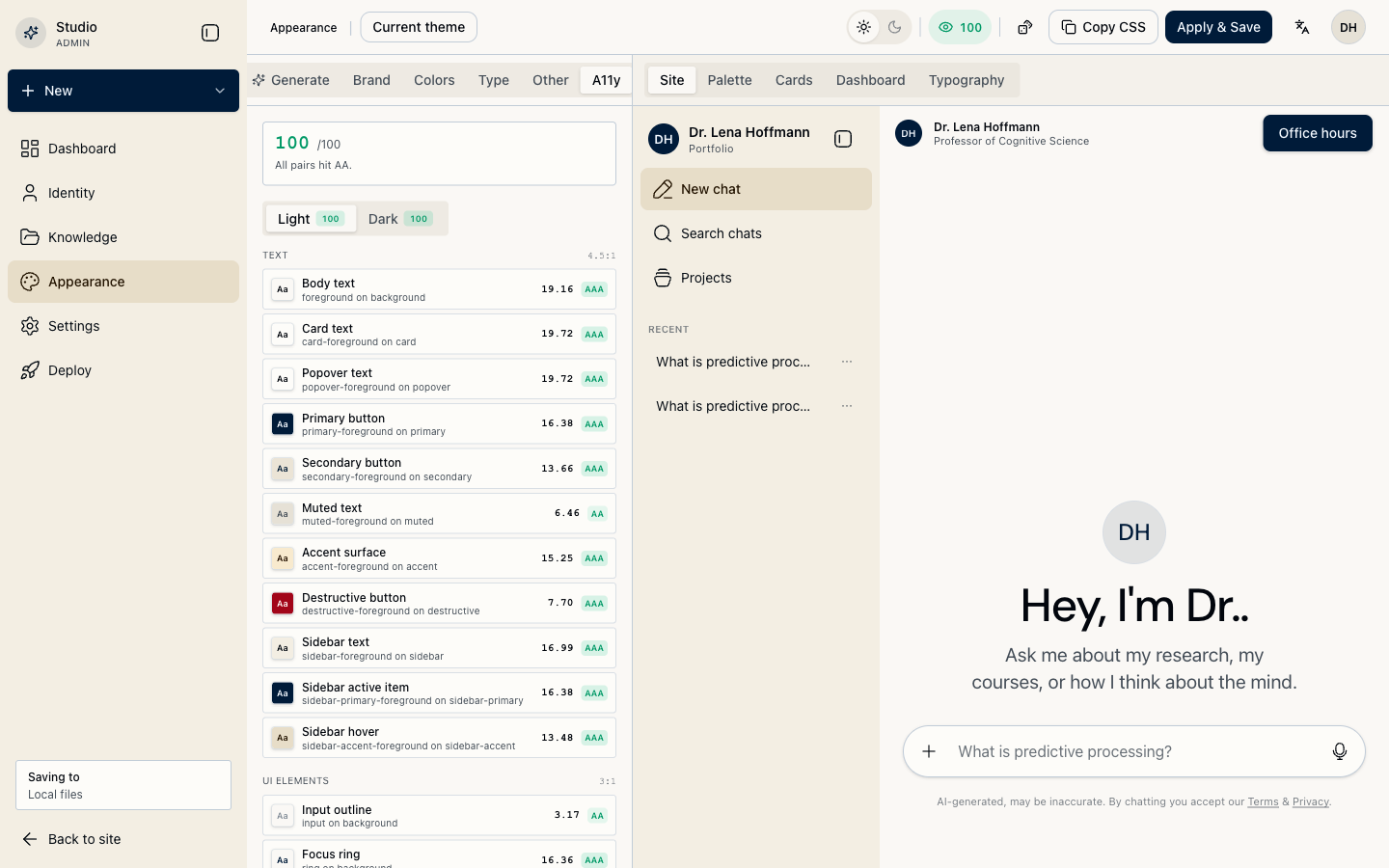Click the Destructive button color swatch
This screenshot has height=868, width=1389.
(283, 603)
